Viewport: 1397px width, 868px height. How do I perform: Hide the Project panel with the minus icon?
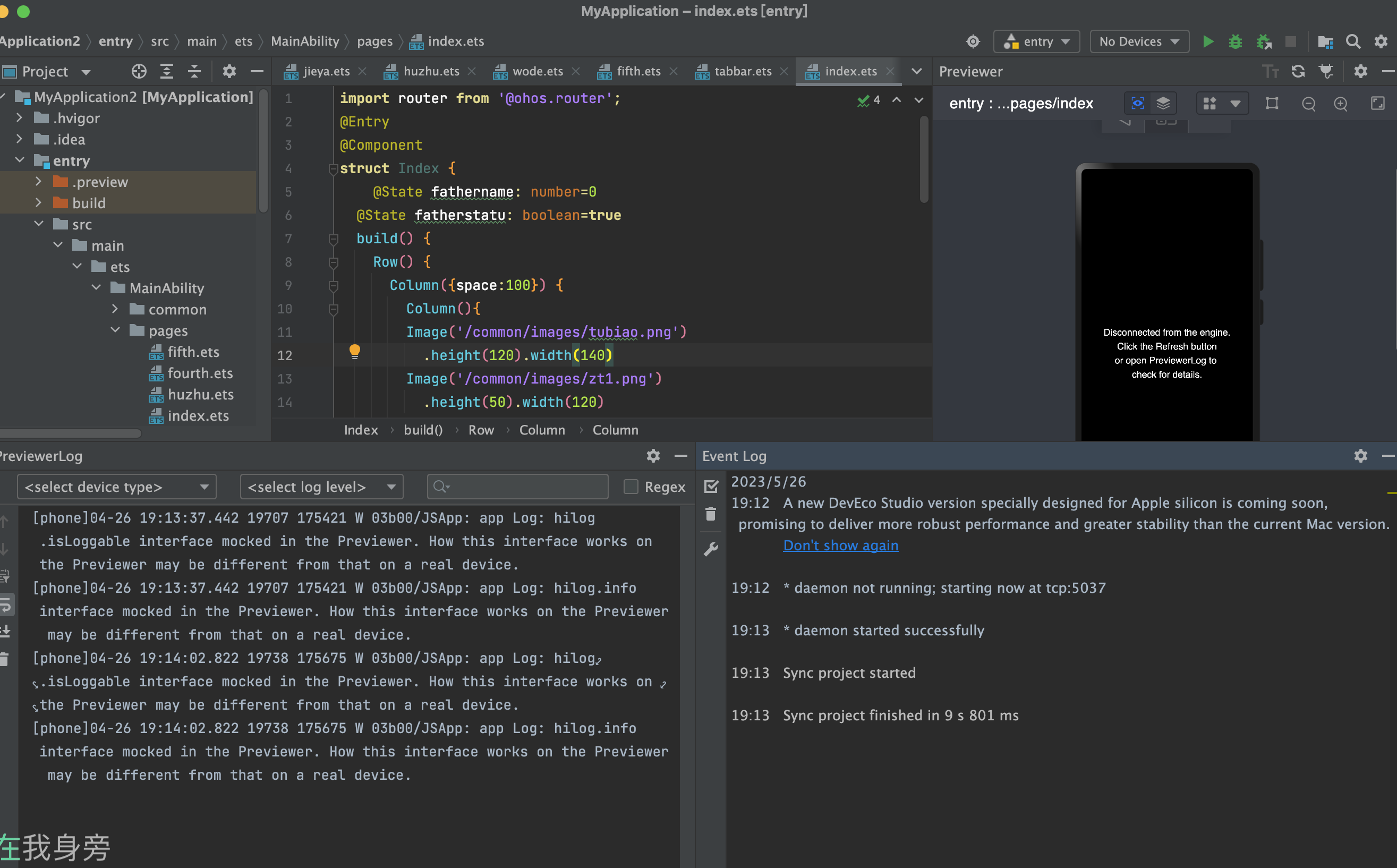[257, 71]
